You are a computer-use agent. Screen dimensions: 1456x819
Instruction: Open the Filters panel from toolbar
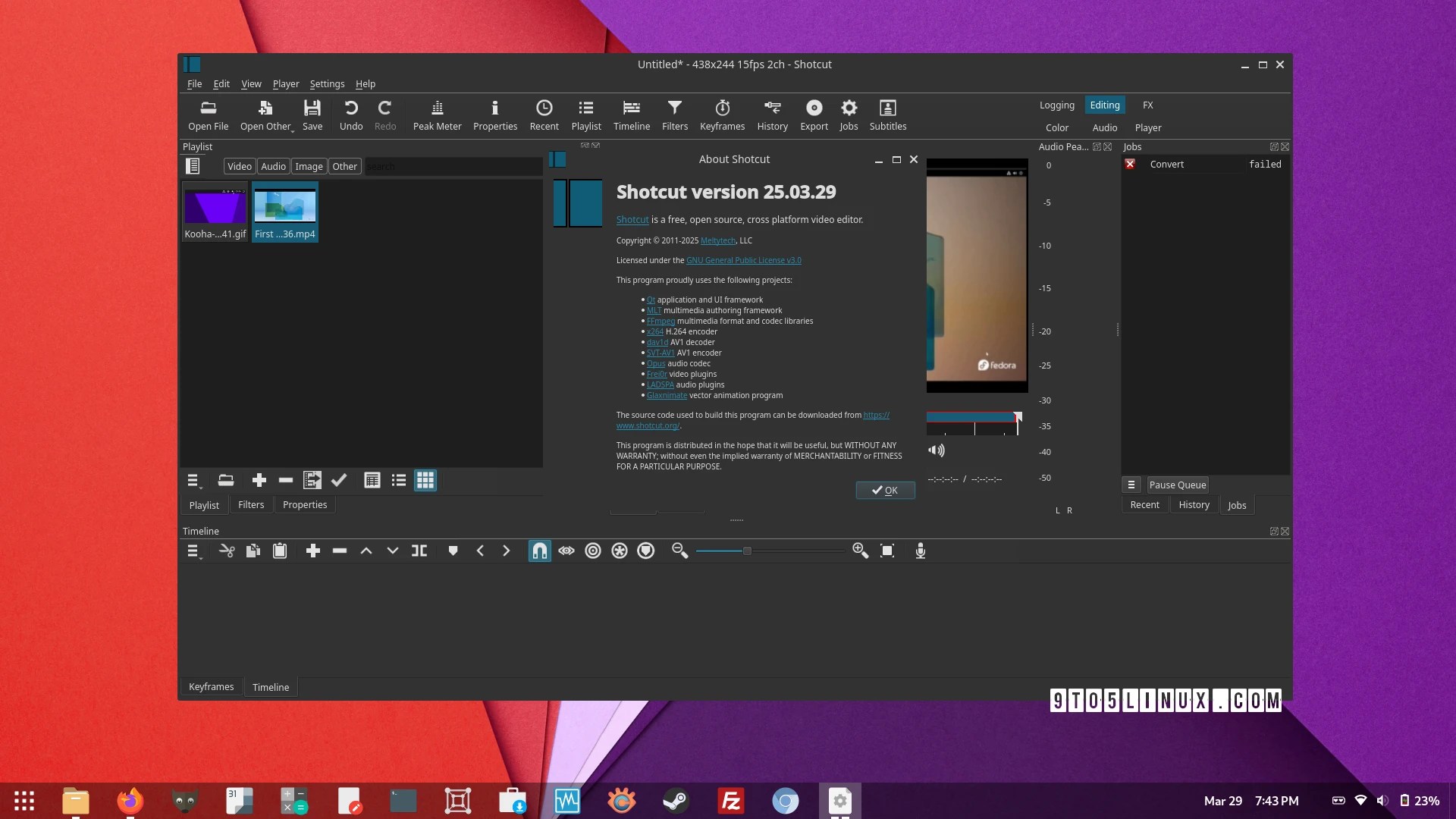(x=674, y=115)
